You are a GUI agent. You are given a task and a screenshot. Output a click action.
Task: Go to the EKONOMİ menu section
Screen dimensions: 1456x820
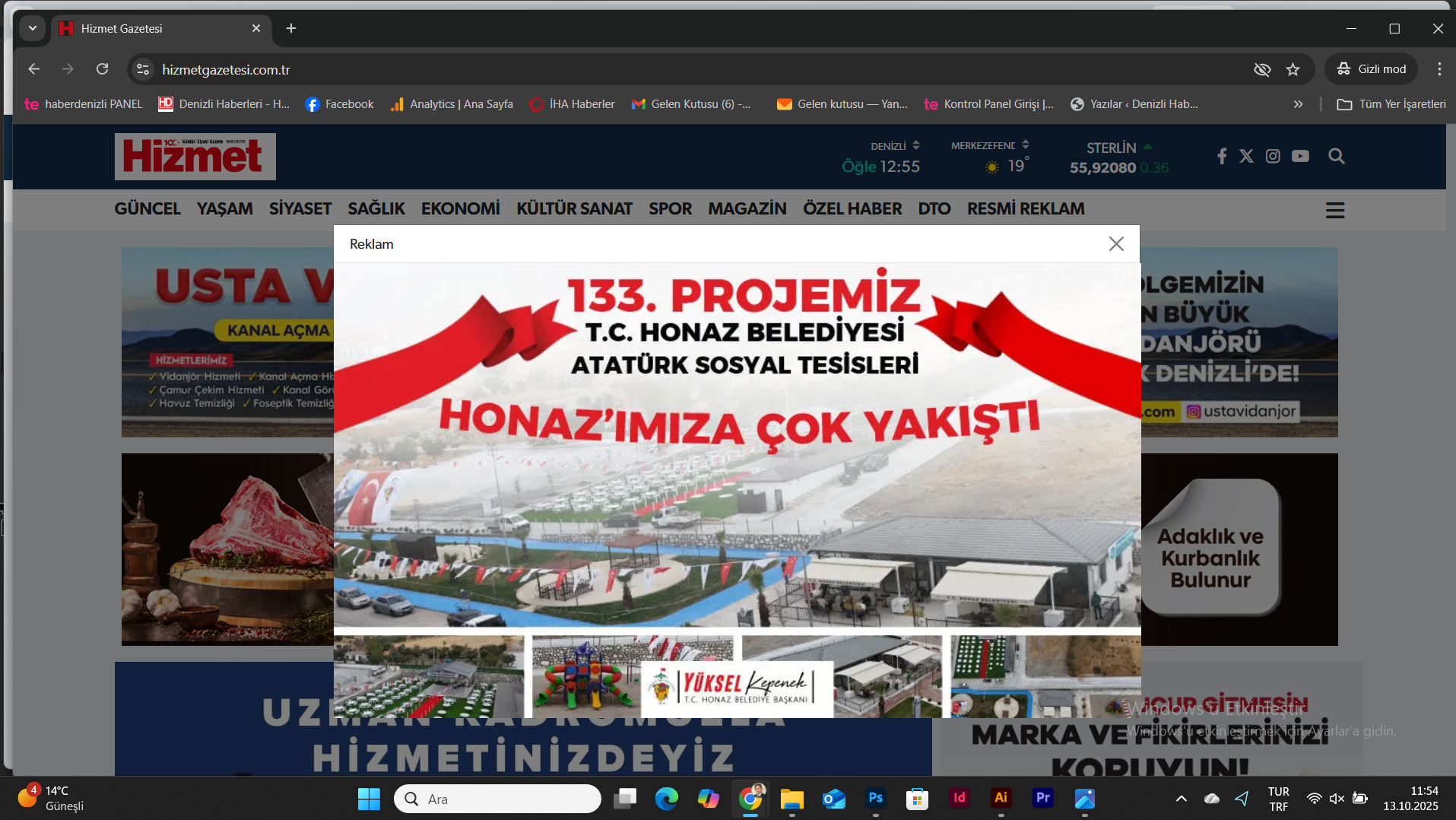click(x=460, y=208)
